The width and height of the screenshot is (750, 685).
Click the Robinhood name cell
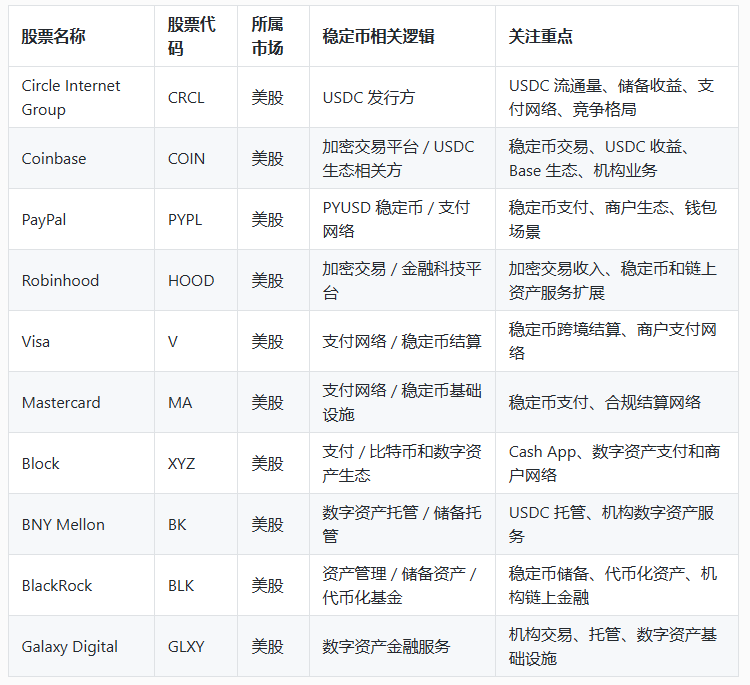81,280
